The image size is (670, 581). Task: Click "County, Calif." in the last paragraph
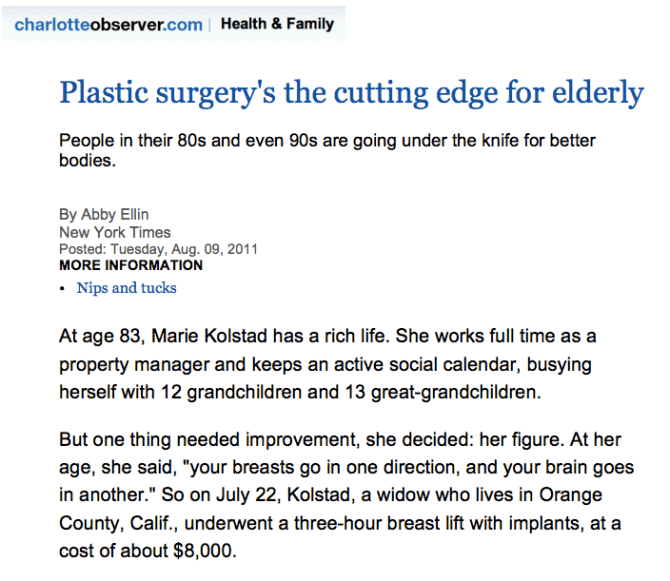118,523
